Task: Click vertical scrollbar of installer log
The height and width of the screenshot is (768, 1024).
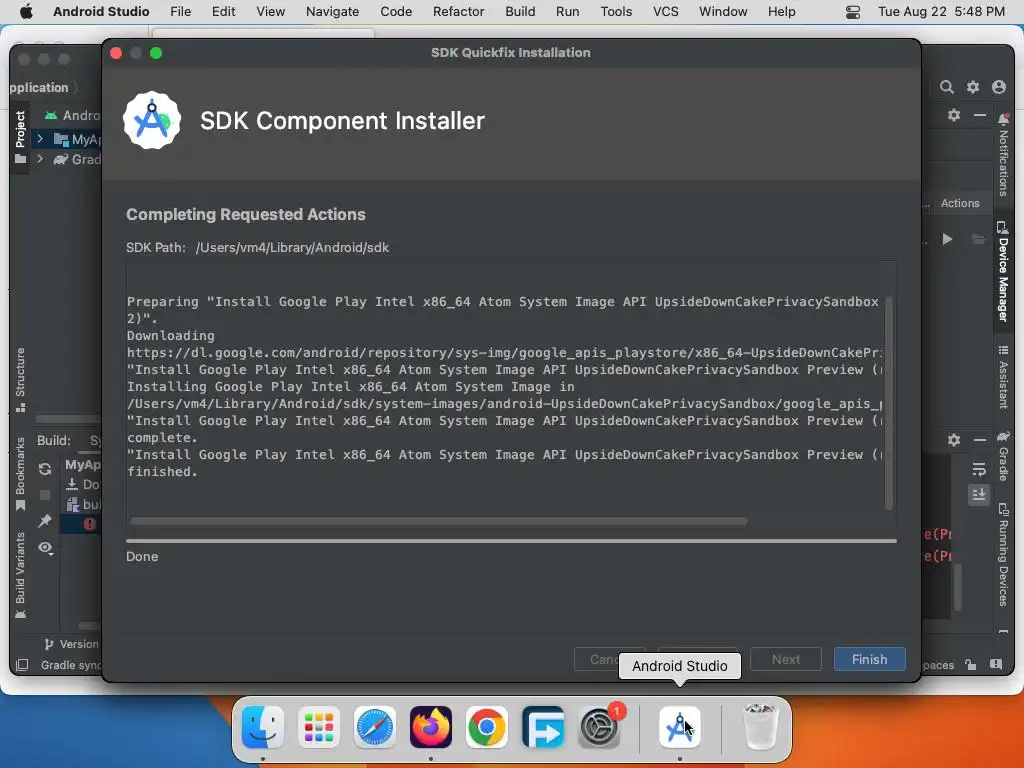Action: point(888,403)
